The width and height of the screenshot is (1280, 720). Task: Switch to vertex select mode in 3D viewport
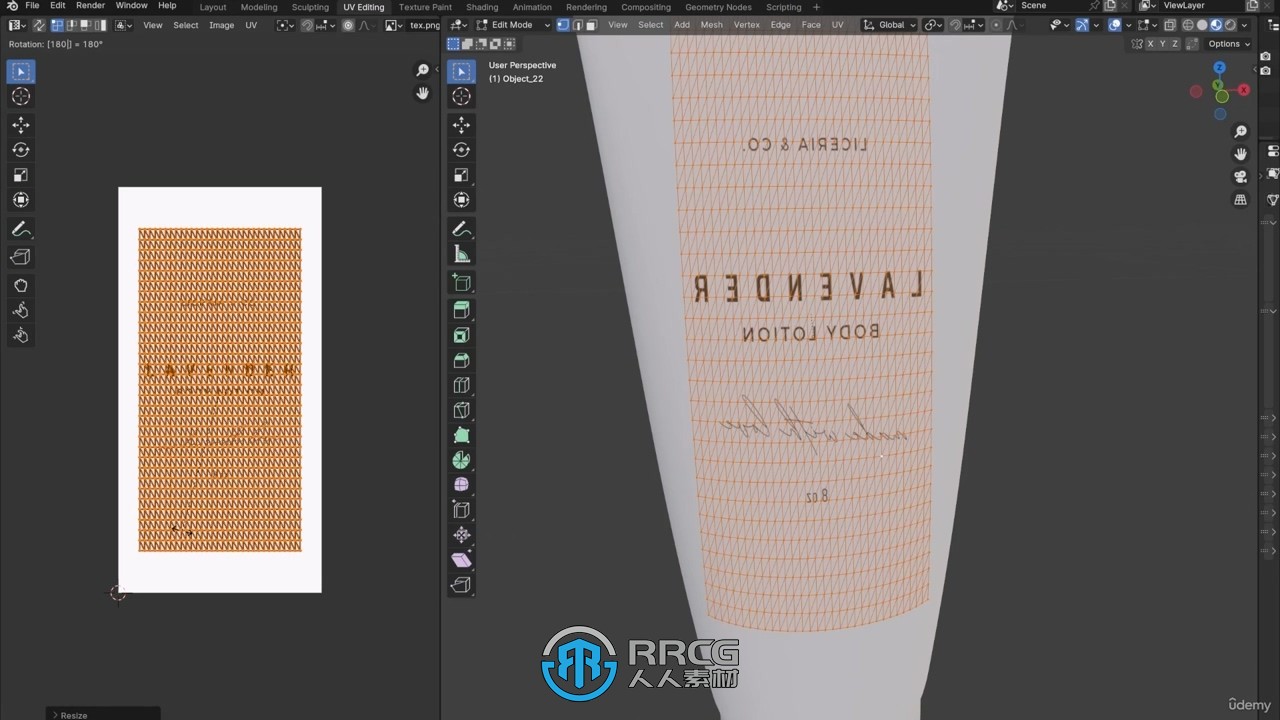point(564,25)
